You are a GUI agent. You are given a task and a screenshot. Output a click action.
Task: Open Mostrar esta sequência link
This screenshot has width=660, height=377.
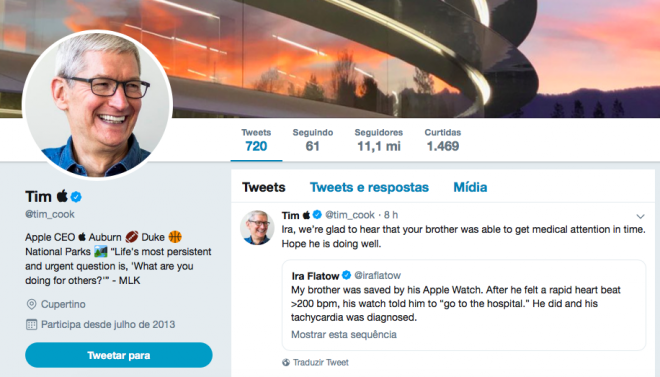(344, 335)
